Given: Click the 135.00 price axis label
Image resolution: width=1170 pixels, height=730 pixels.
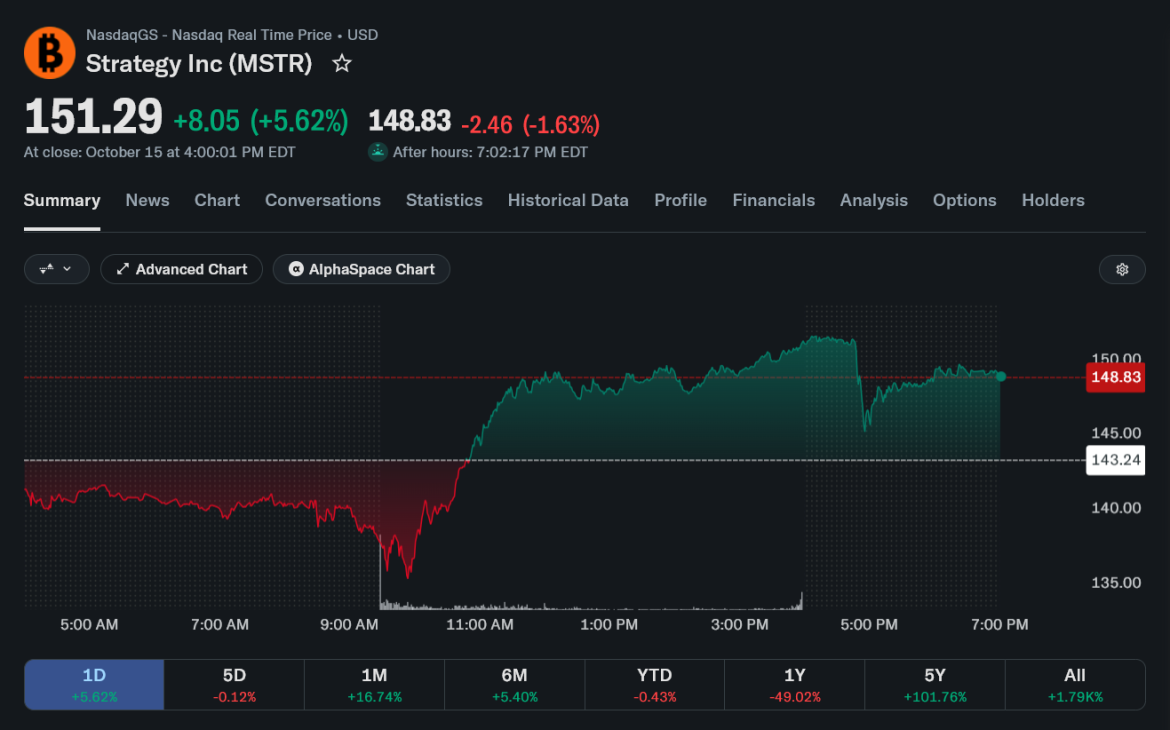Looking at the screenshot, I should 1116,583.
